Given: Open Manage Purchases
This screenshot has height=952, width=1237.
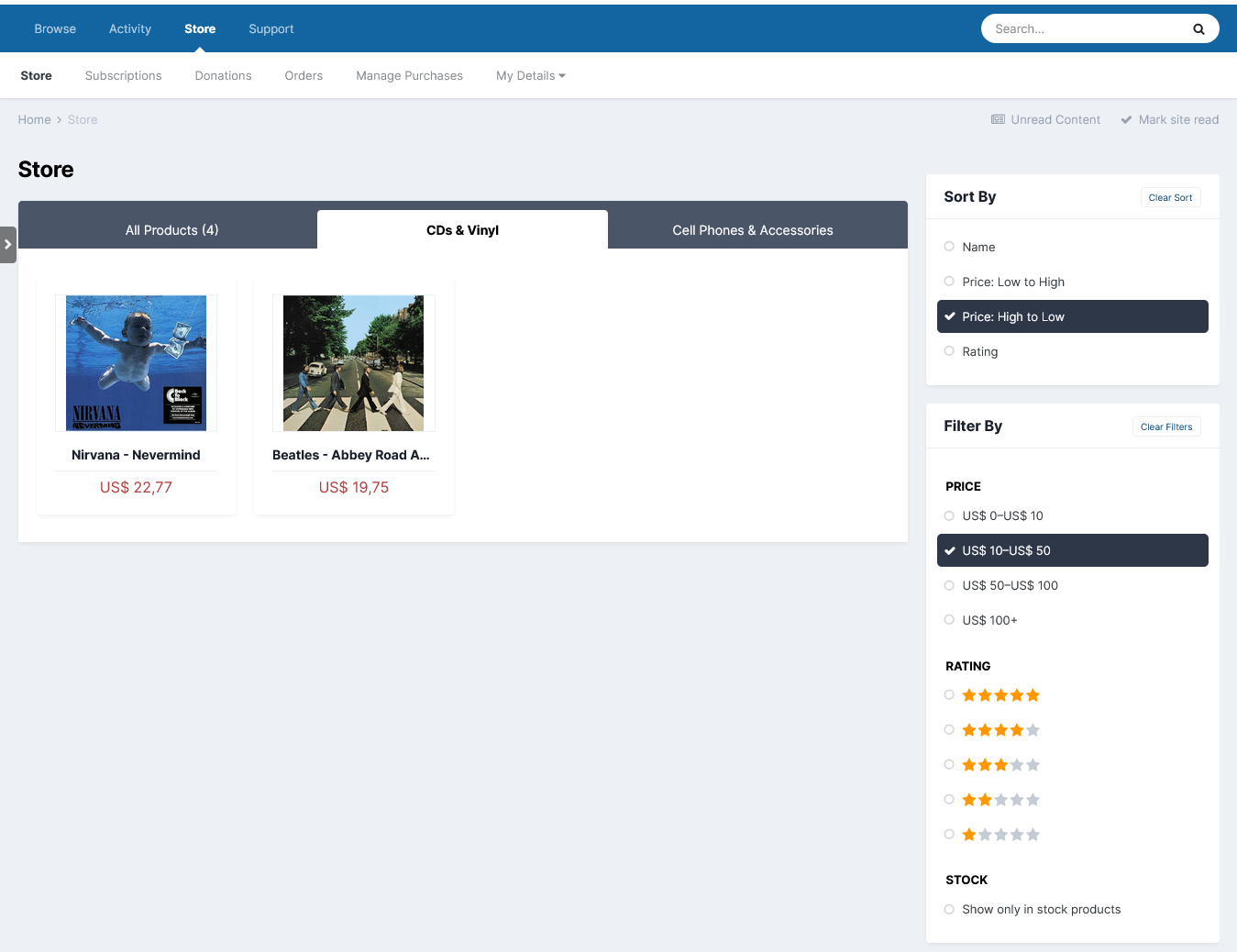Looking at the screenshot, I should pyautogui.click(x=410, y=76).
